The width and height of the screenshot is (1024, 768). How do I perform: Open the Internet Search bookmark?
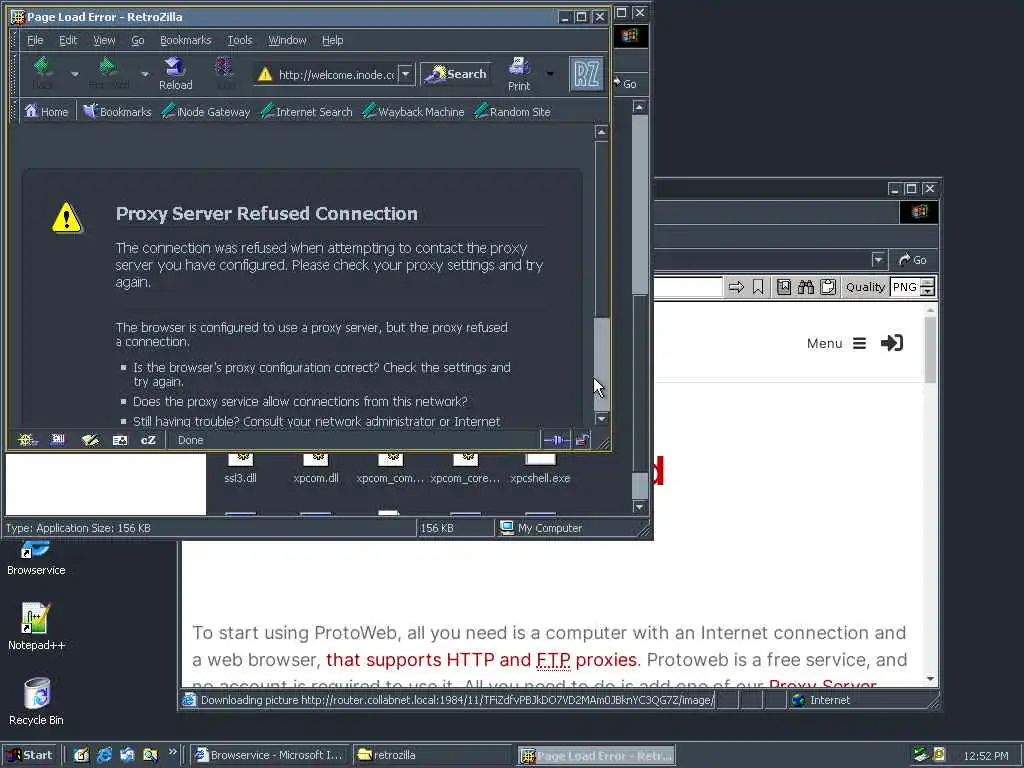coord(306,112)
